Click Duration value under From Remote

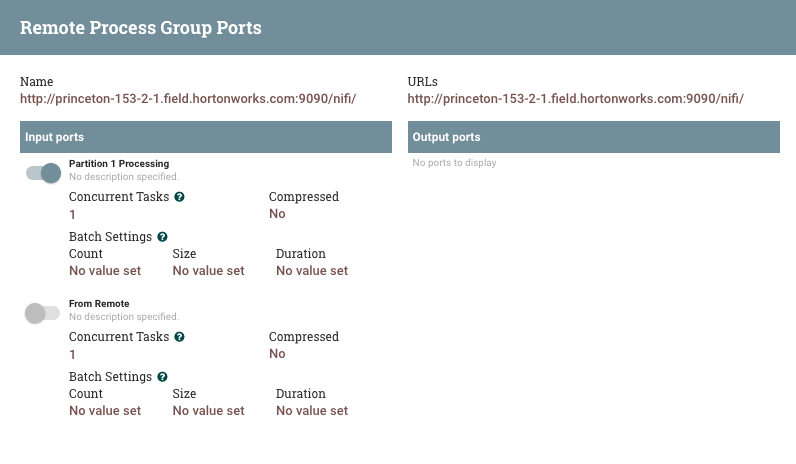click(312, 410)
